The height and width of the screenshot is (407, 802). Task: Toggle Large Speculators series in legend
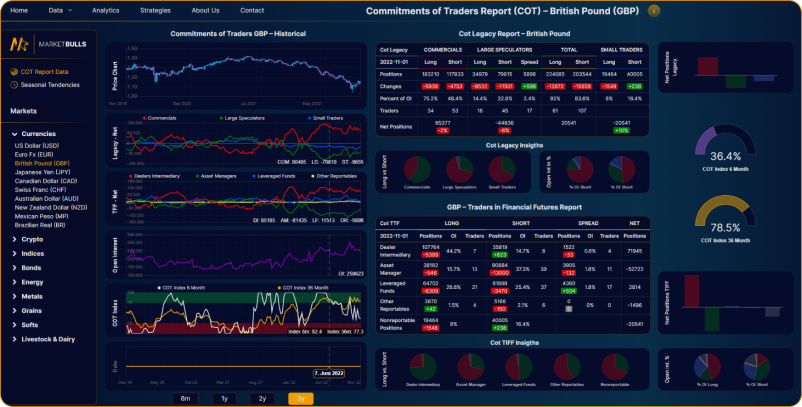pos(242,118)
